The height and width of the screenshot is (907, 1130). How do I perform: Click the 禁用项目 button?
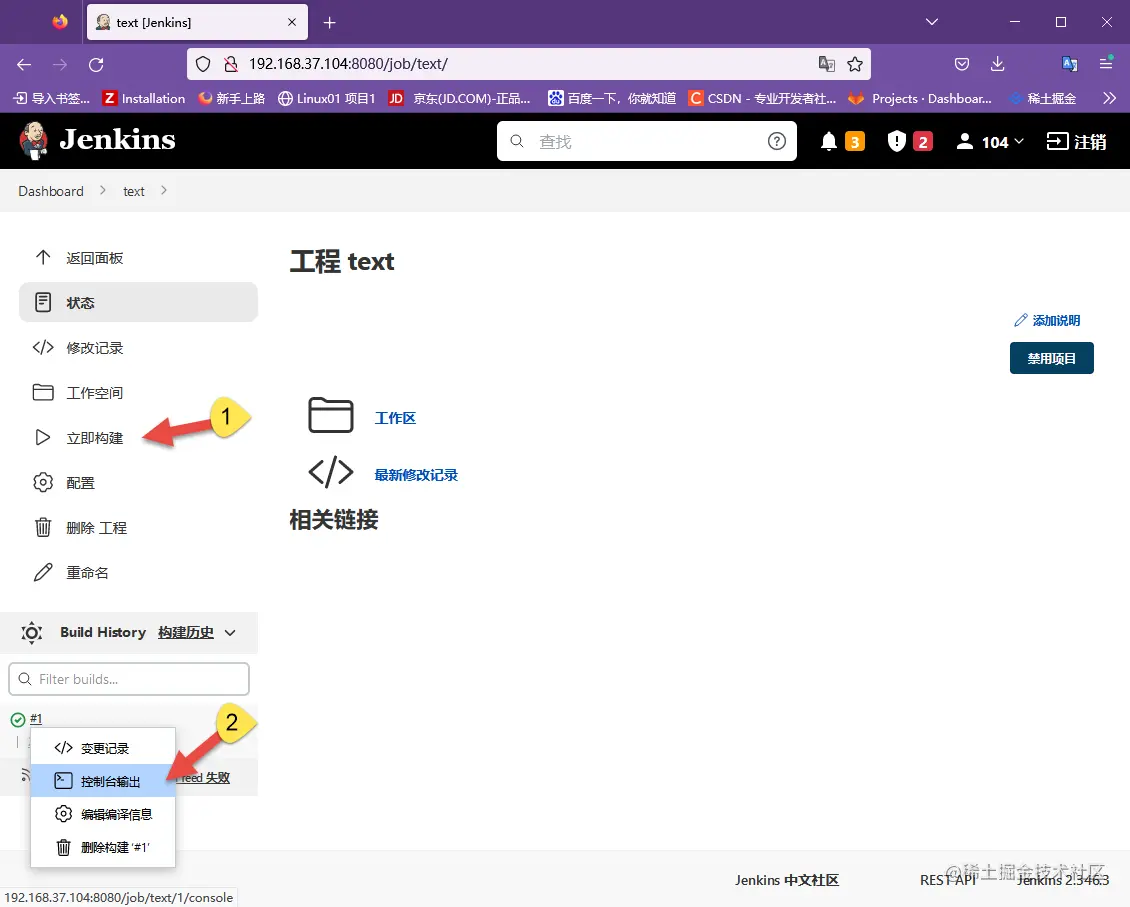pos(1051,357)
